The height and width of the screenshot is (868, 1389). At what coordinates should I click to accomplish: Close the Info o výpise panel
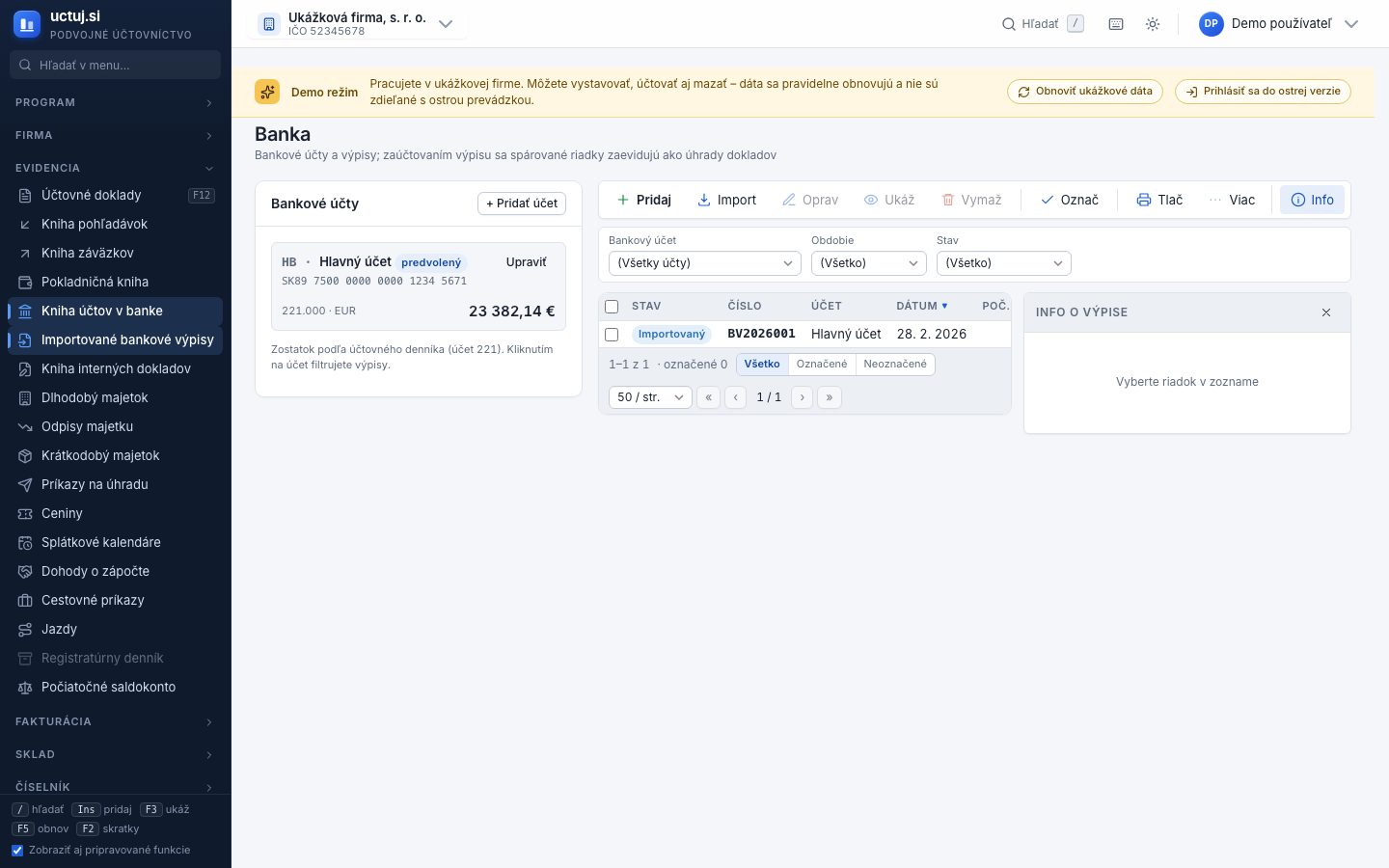pyautogui.click(x=1326, y=312)
